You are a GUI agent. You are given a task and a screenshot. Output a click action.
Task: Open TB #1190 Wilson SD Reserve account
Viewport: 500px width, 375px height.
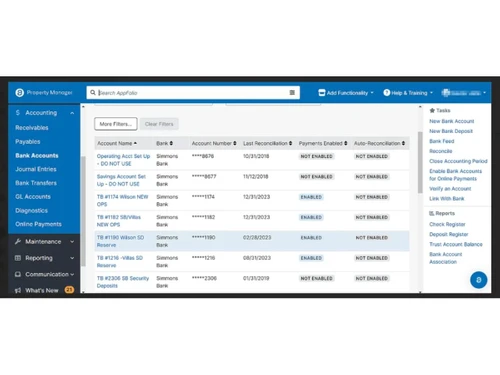120,241
